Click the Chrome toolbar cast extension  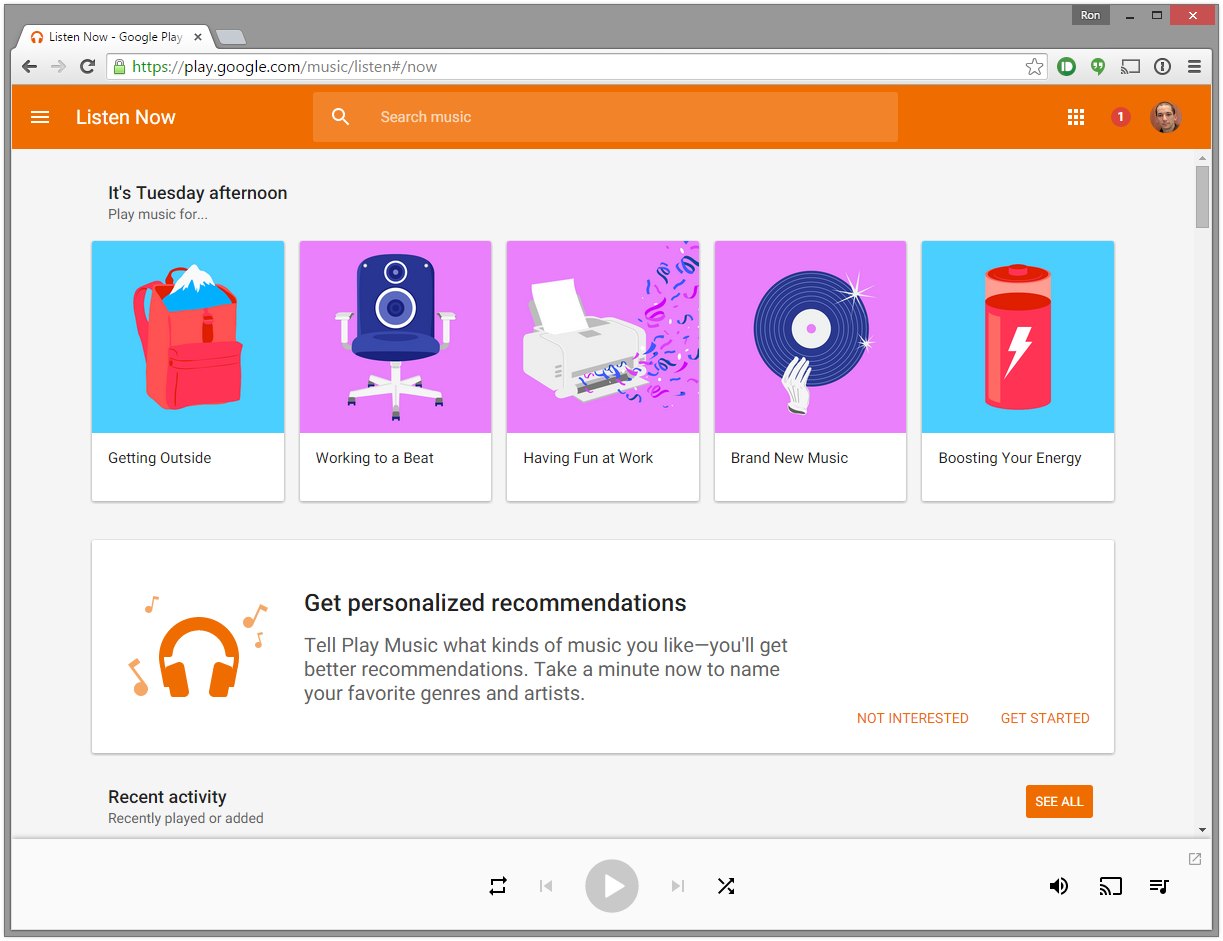(x=1130, y=67)
